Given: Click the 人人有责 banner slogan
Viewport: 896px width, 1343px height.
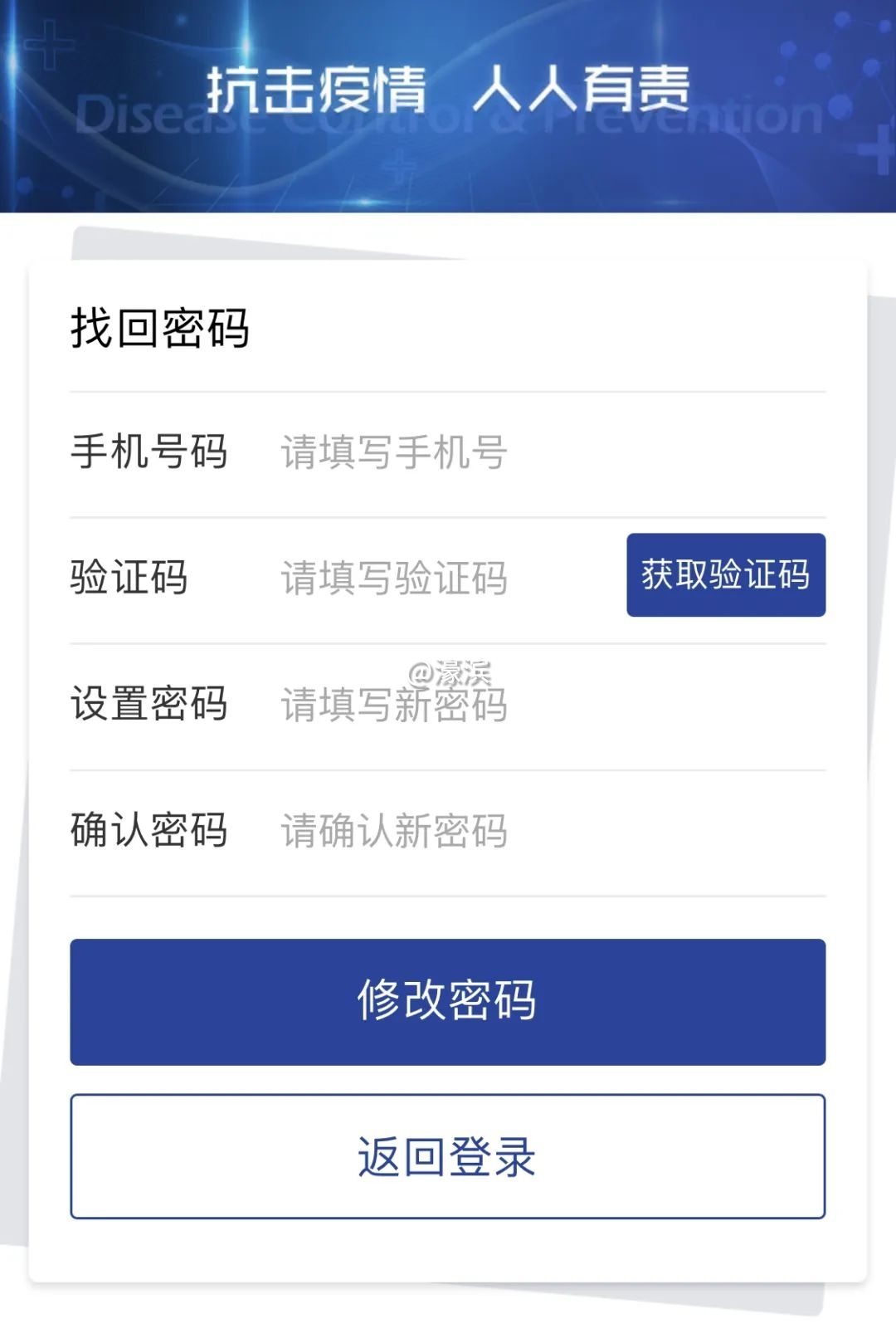Looking at the screenshot, I should (x=582, y=89).
